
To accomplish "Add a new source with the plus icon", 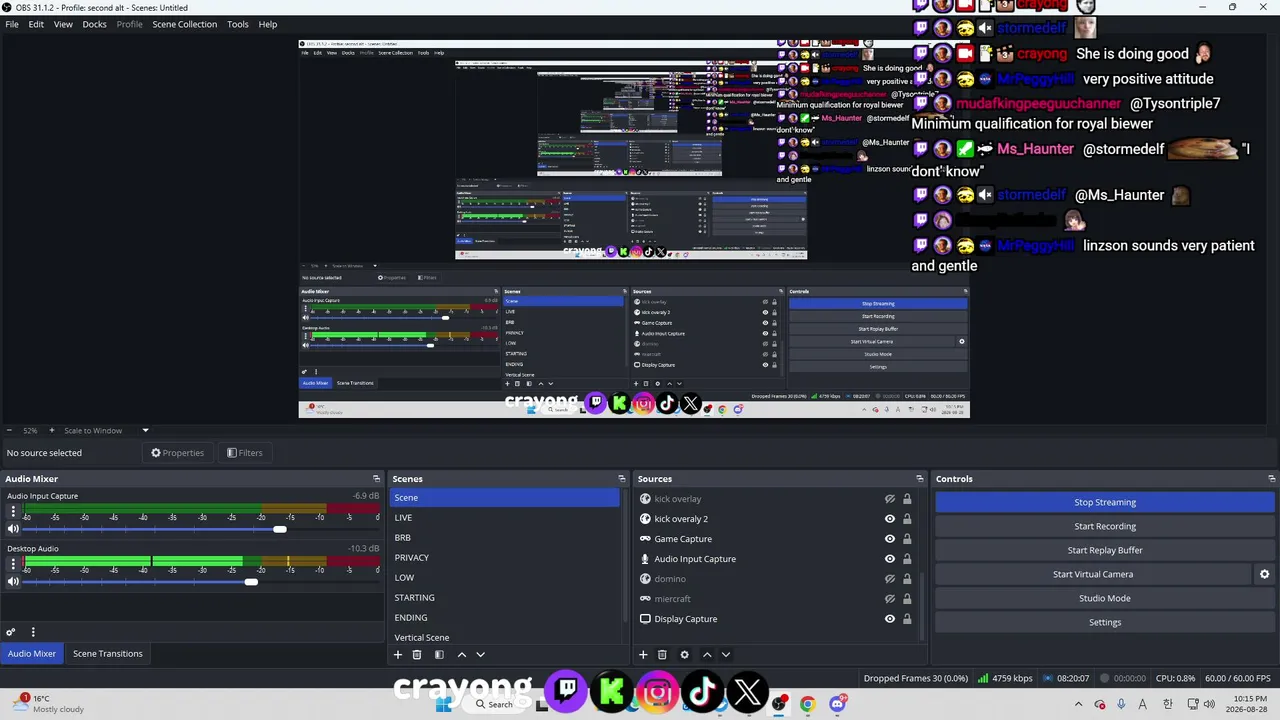I will point(643,655).
